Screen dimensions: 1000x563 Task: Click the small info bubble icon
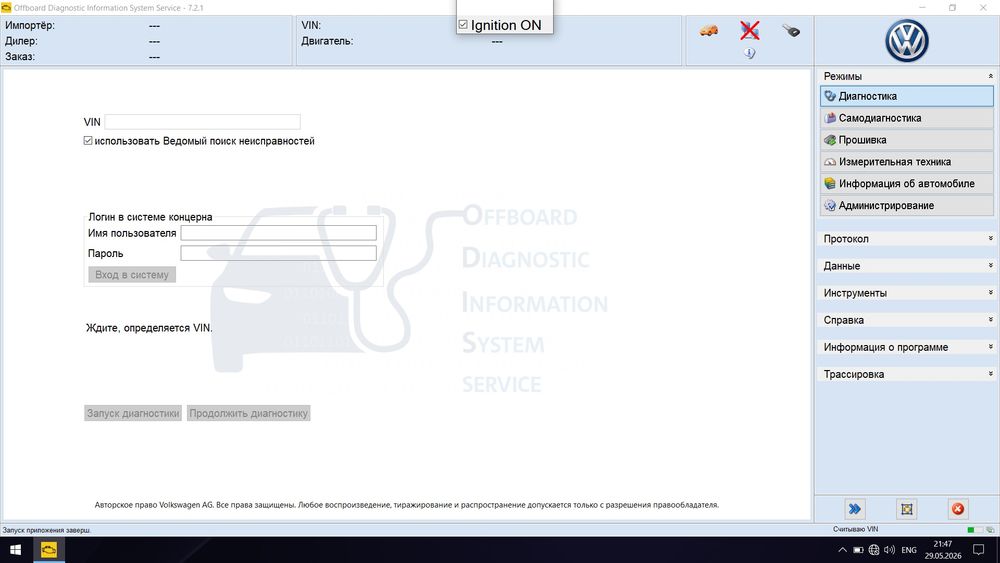pyautogui.click(x=749, y=54)
